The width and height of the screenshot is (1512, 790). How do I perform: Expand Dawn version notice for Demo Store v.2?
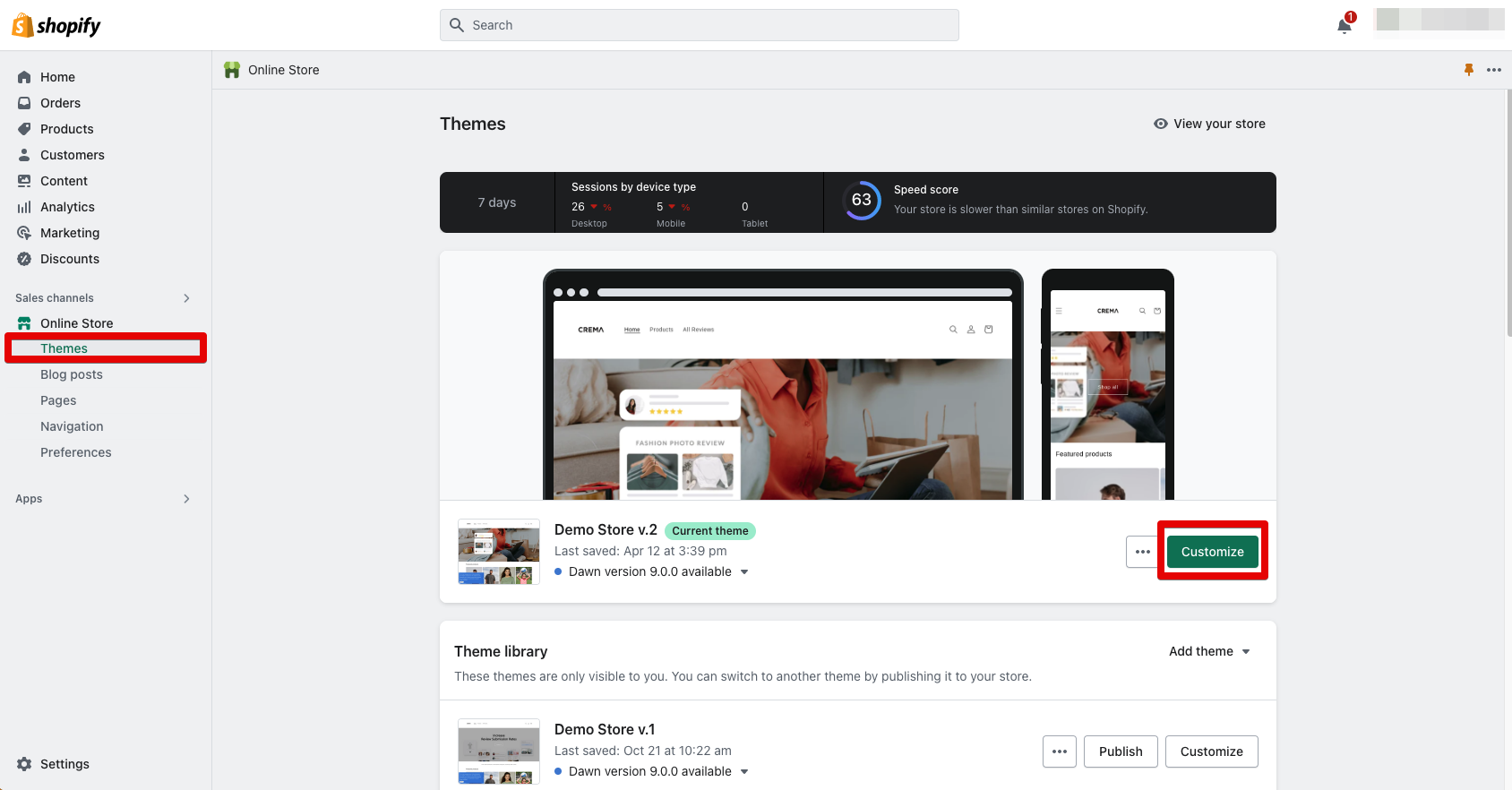[x=744, y=571]
